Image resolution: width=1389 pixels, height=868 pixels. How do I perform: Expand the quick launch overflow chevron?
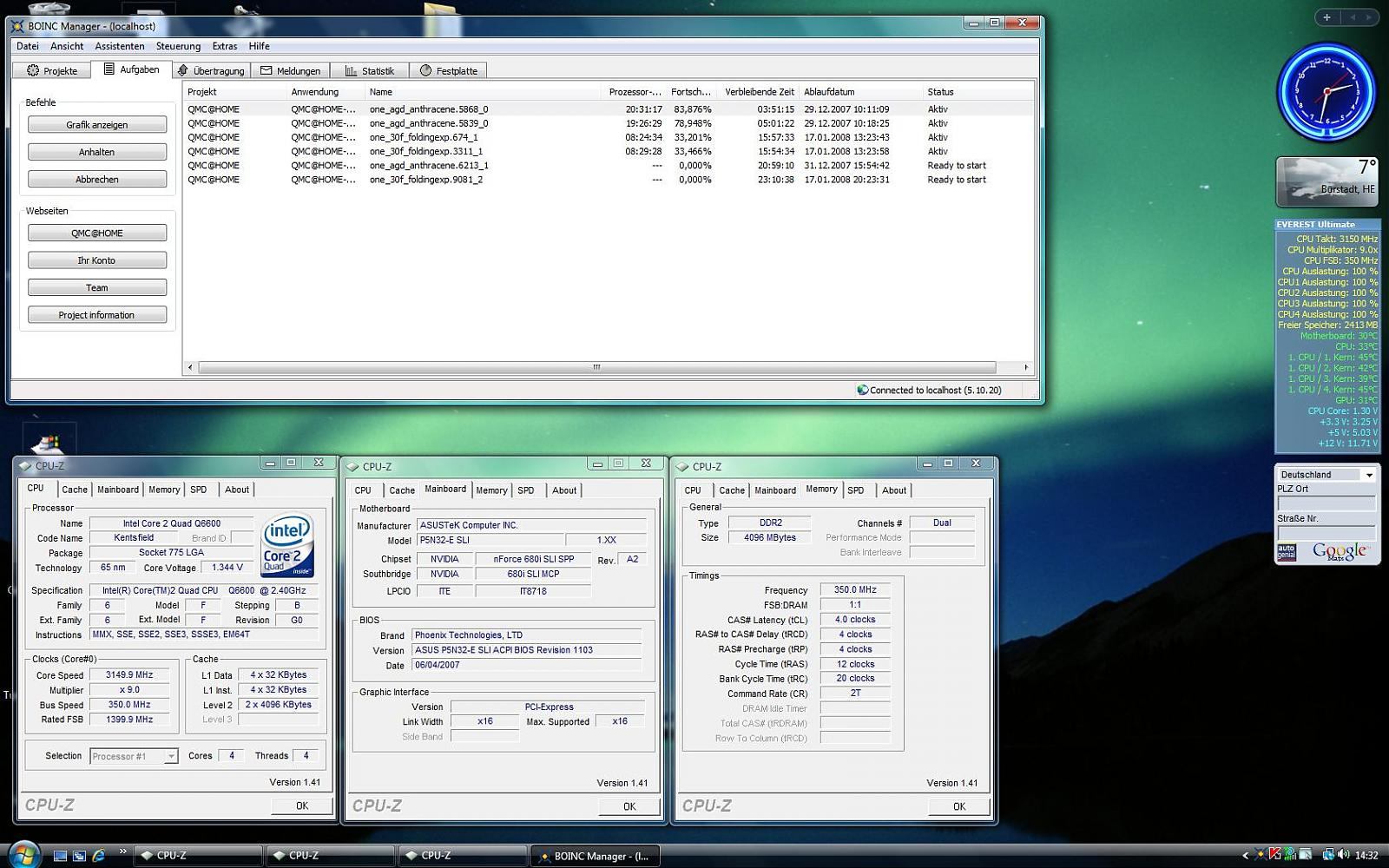point(122,852)
